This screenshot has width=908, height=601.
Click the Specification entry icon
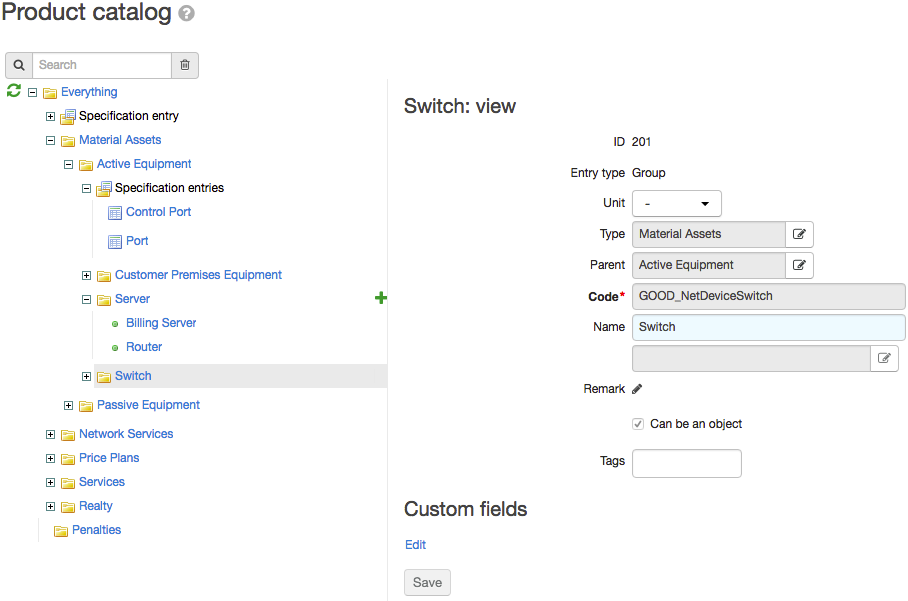[x=68, y=116]
